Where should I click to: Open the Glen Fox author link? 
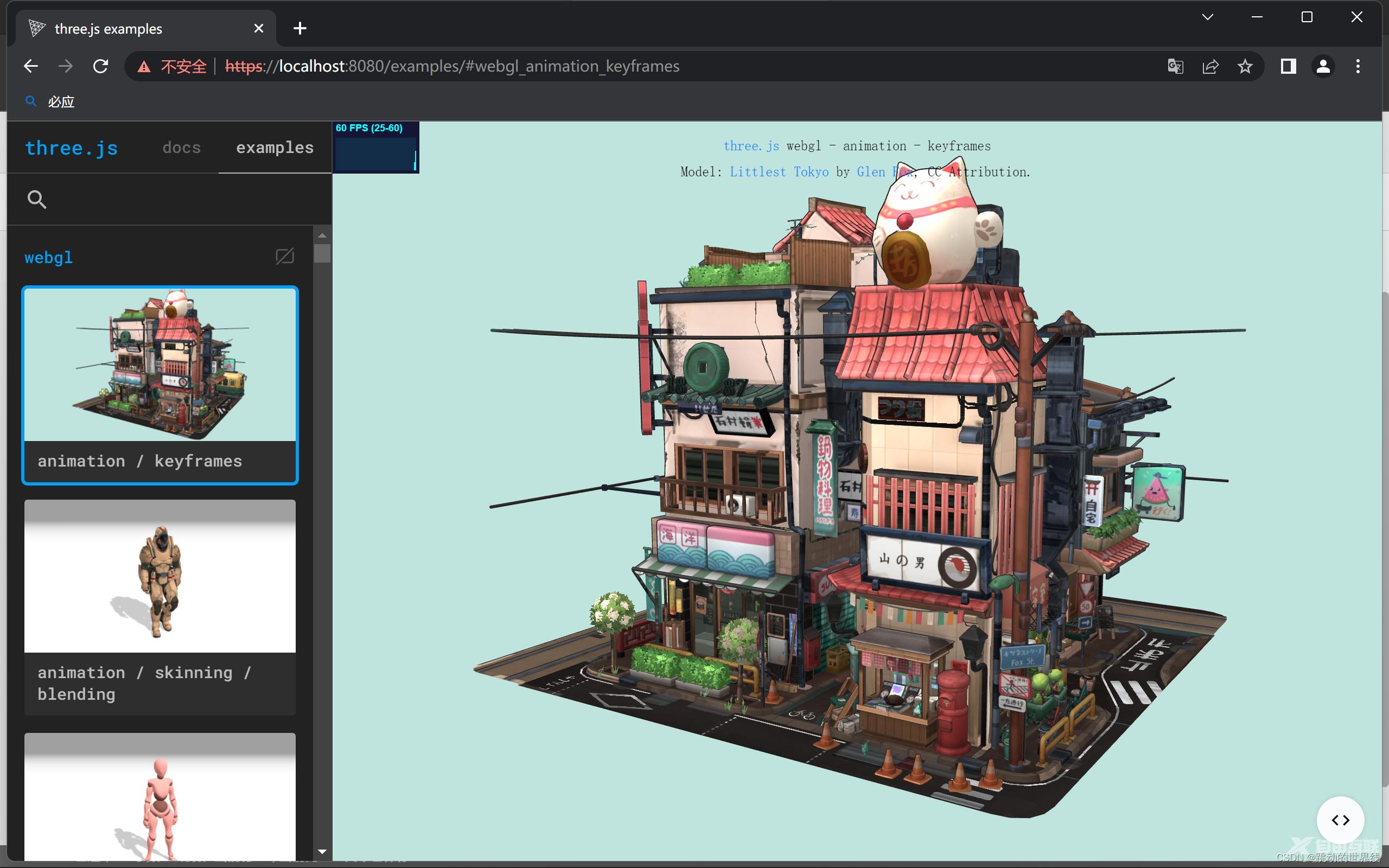pos(885,171)
